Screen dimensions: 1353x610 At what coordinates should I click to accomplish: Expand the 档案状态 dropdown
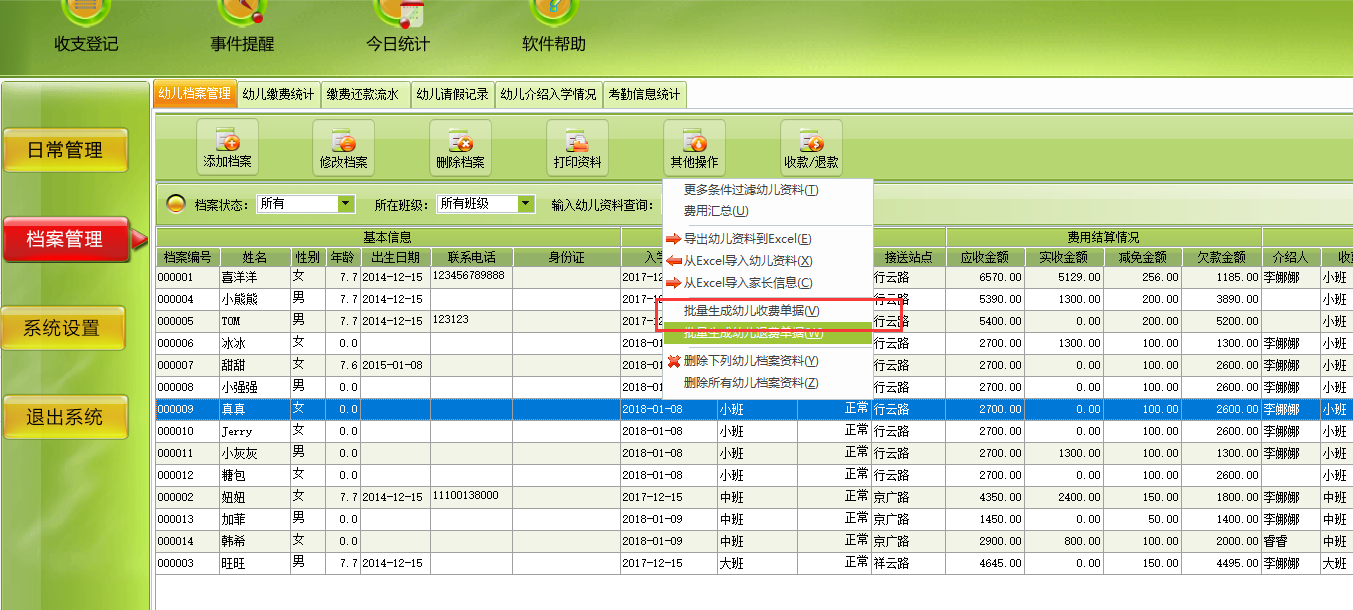tap(346, 204)
